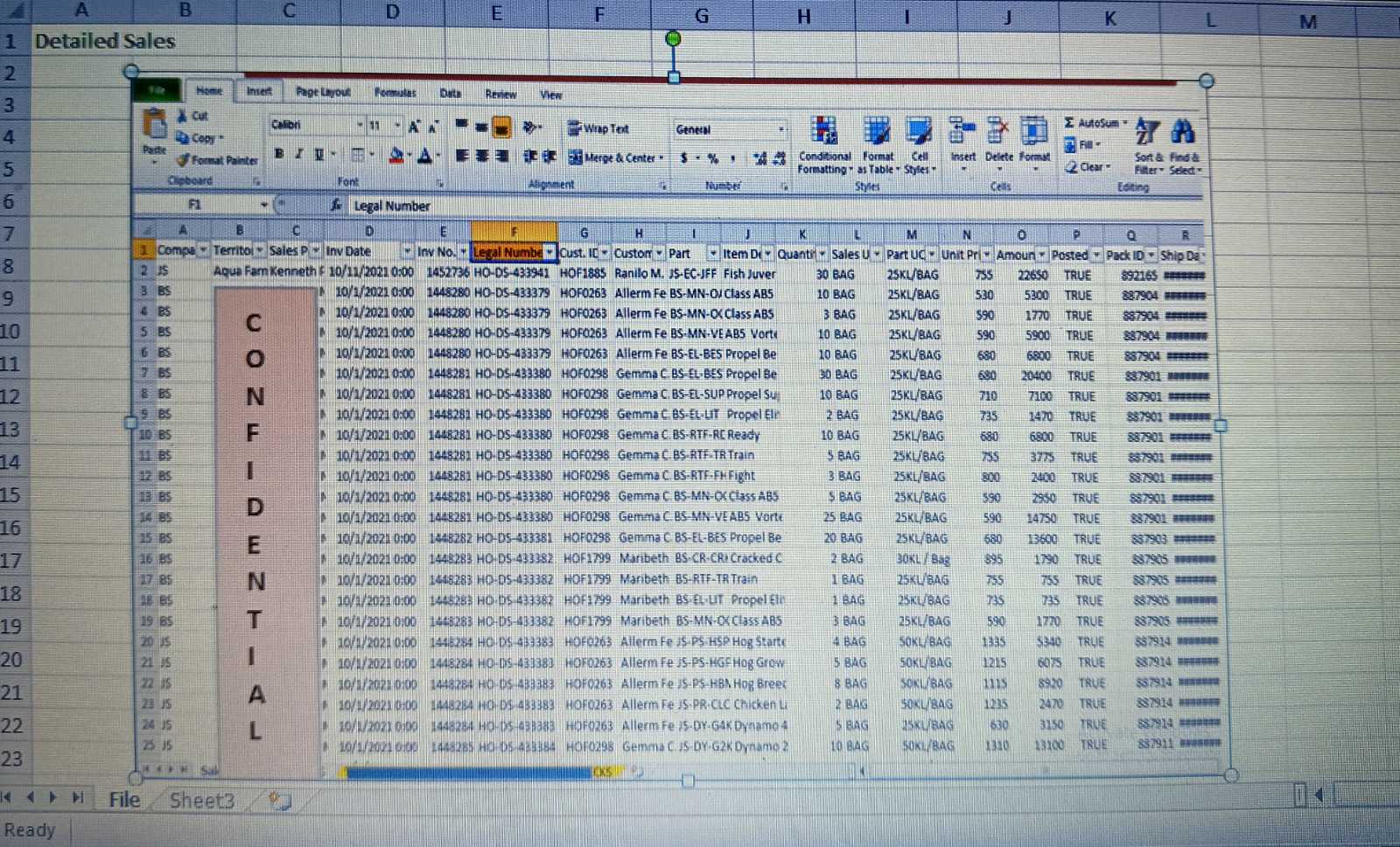The height and width of the screenshot is (847, 1400).
Task: Toggle Bold formatting in embedded ribbon
Action: tap(279, 154)
